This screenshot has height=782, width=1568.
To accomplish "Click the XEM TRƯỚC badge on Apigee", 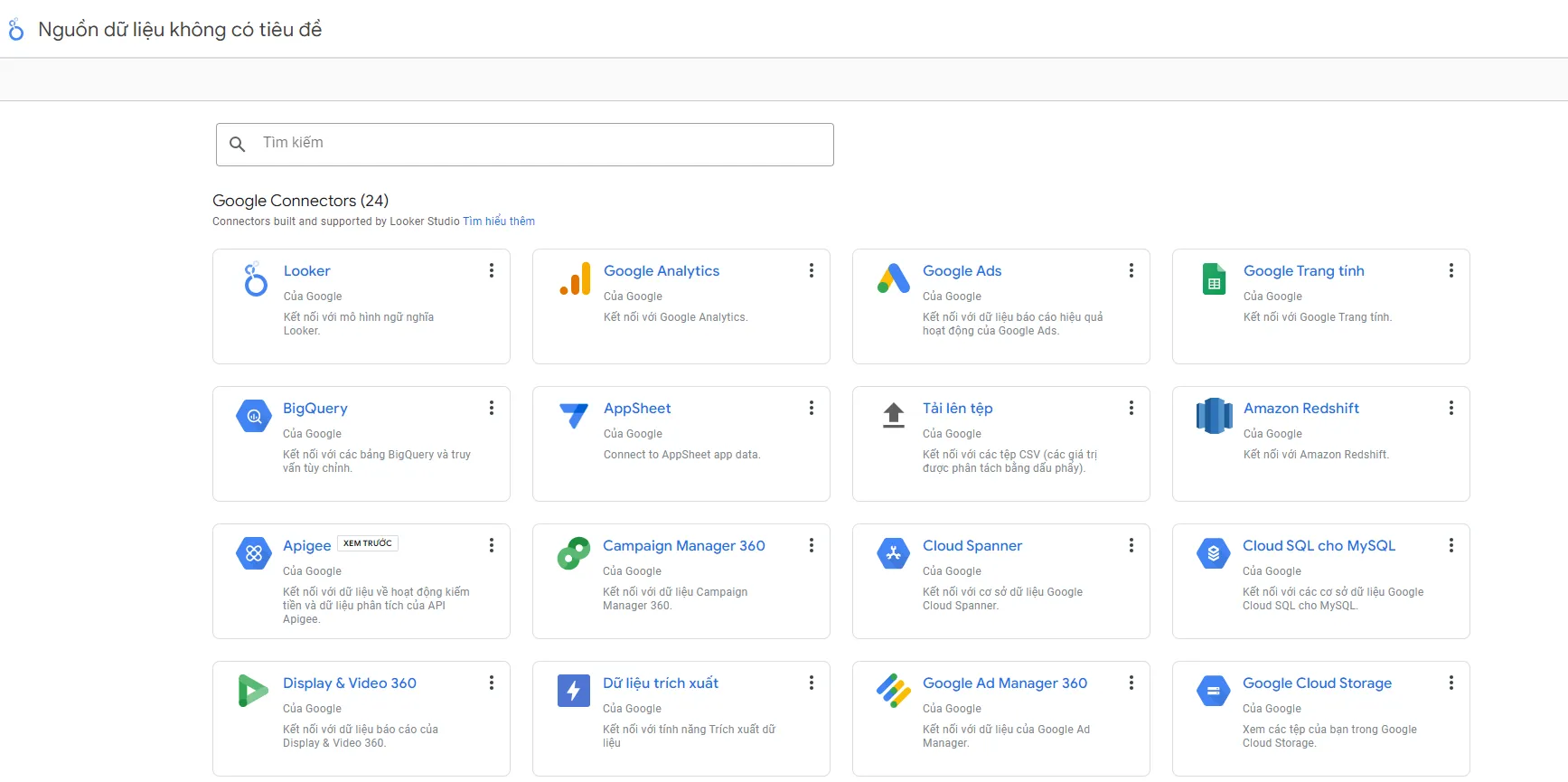I will (368, 543).
